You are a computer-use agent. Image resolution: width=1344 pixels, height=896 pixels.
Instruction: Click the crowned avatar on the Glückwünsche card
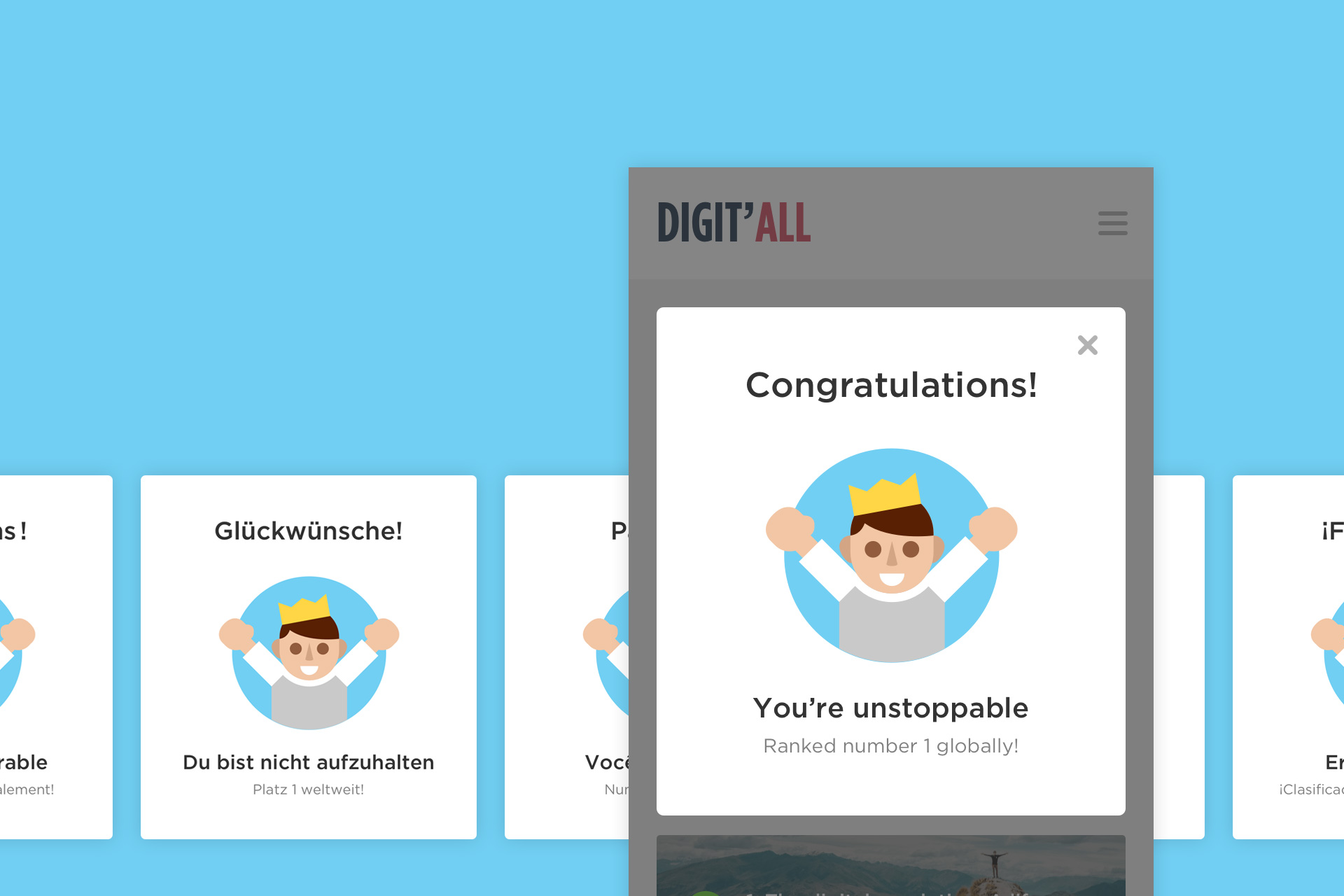(309, 652)
